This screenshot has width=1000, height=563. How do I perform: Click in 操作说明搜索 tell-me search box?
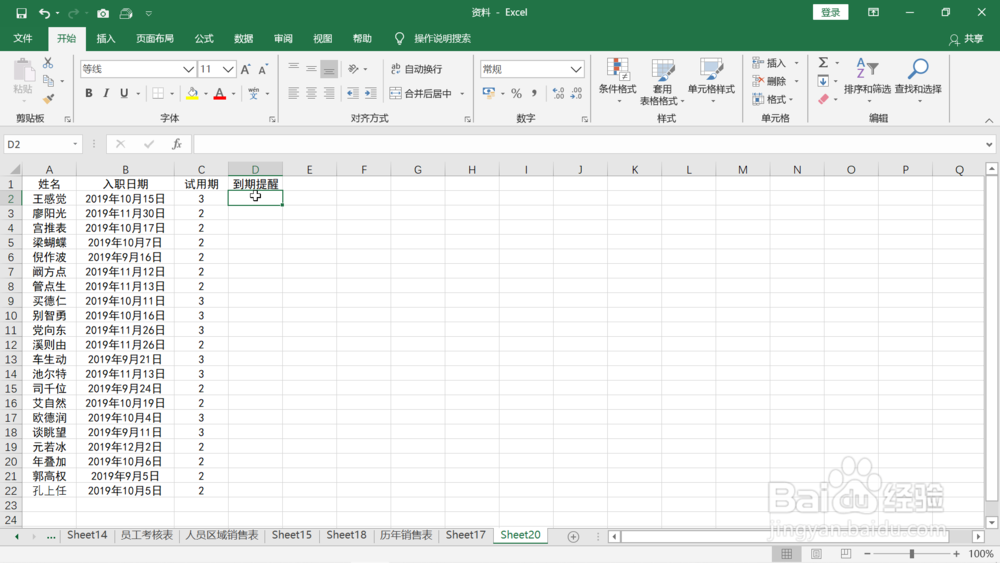[442, 38]
